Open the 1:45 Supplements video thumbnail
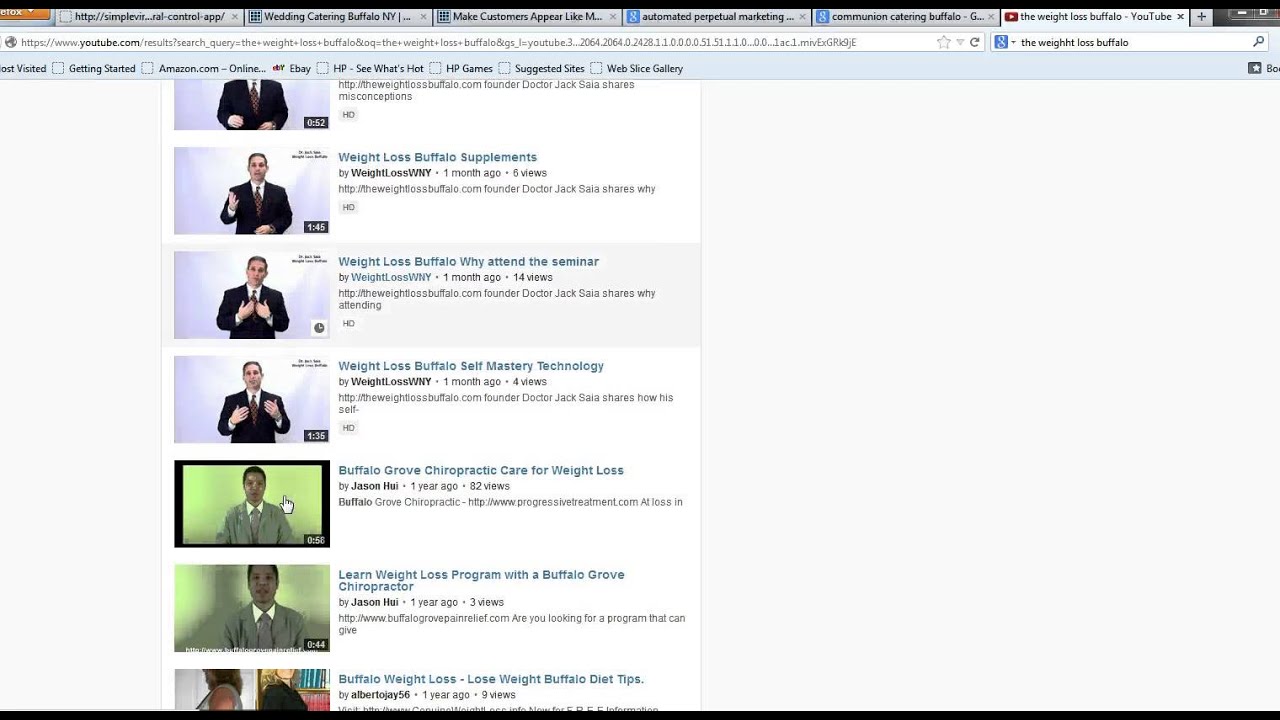 [x=252, y=191]
